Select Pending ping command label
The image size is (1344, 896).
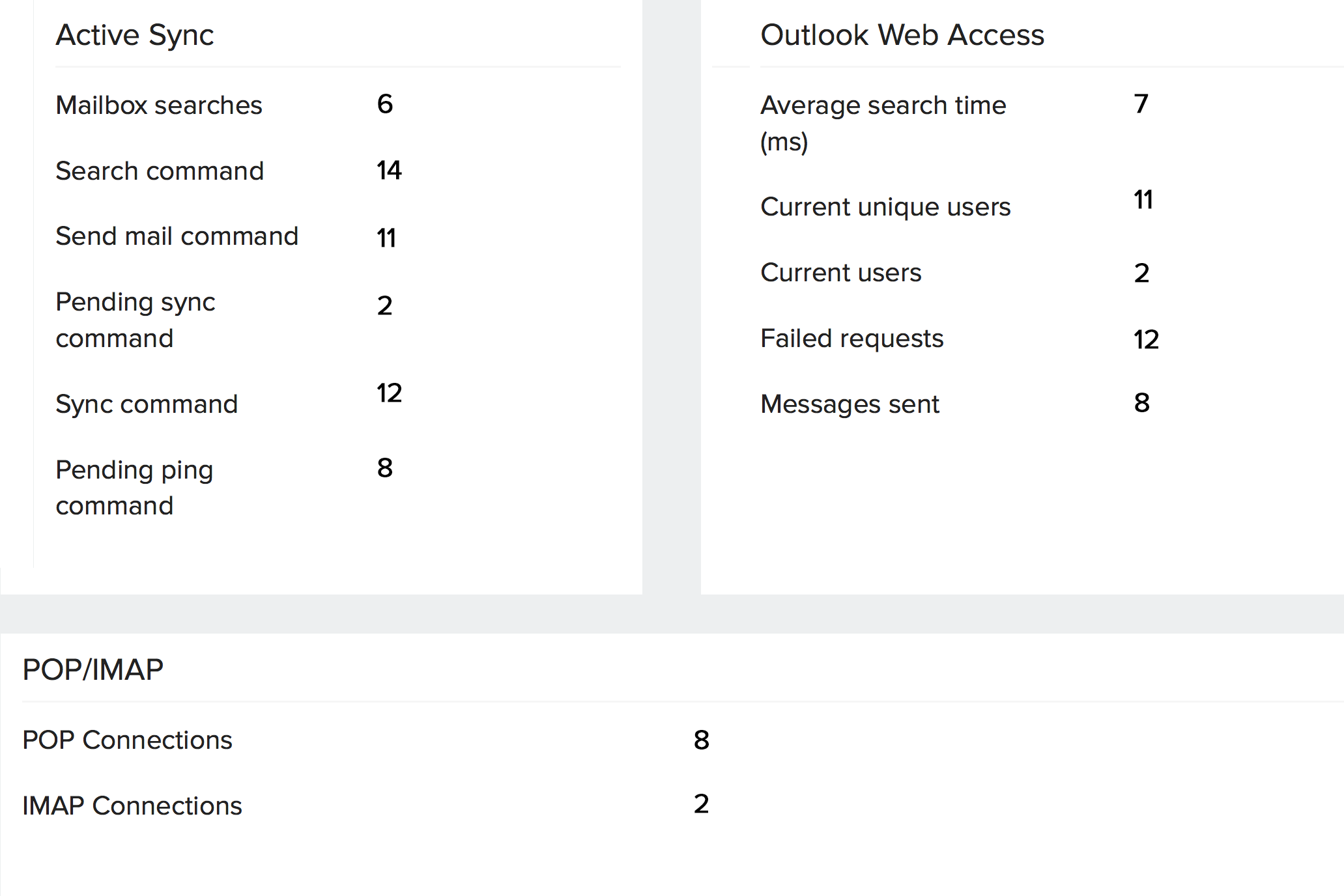tap(134, 488)
